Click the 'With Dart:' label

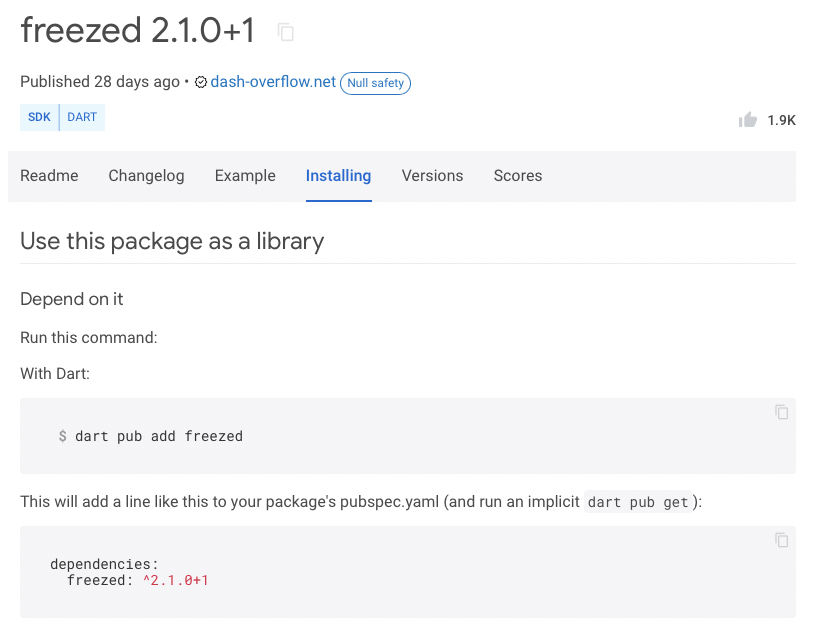[55, 373]
